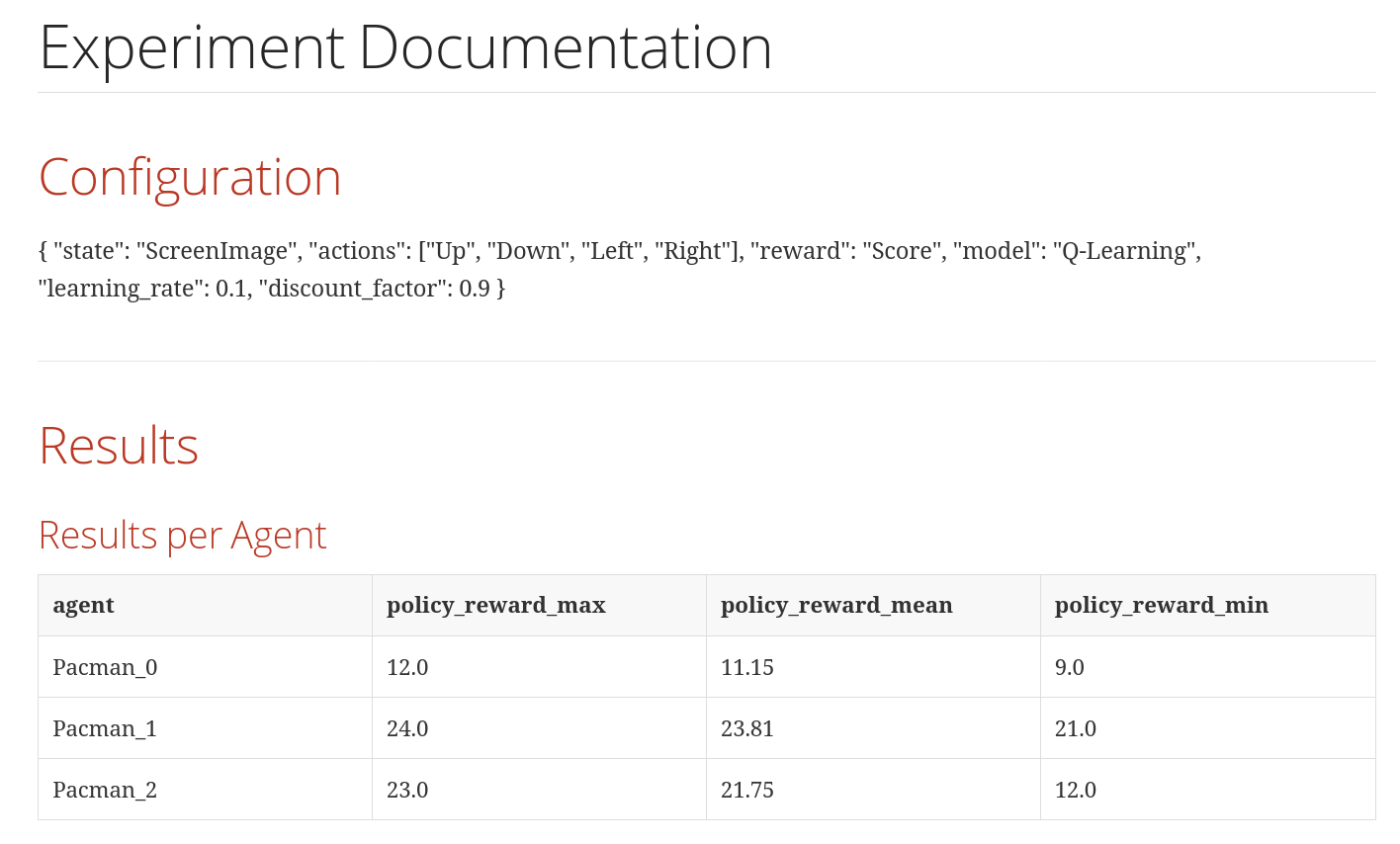Screen dimensions: 1400x844
Task: Click the policy_reward_min column header
Action: [x=1161, y=605]
